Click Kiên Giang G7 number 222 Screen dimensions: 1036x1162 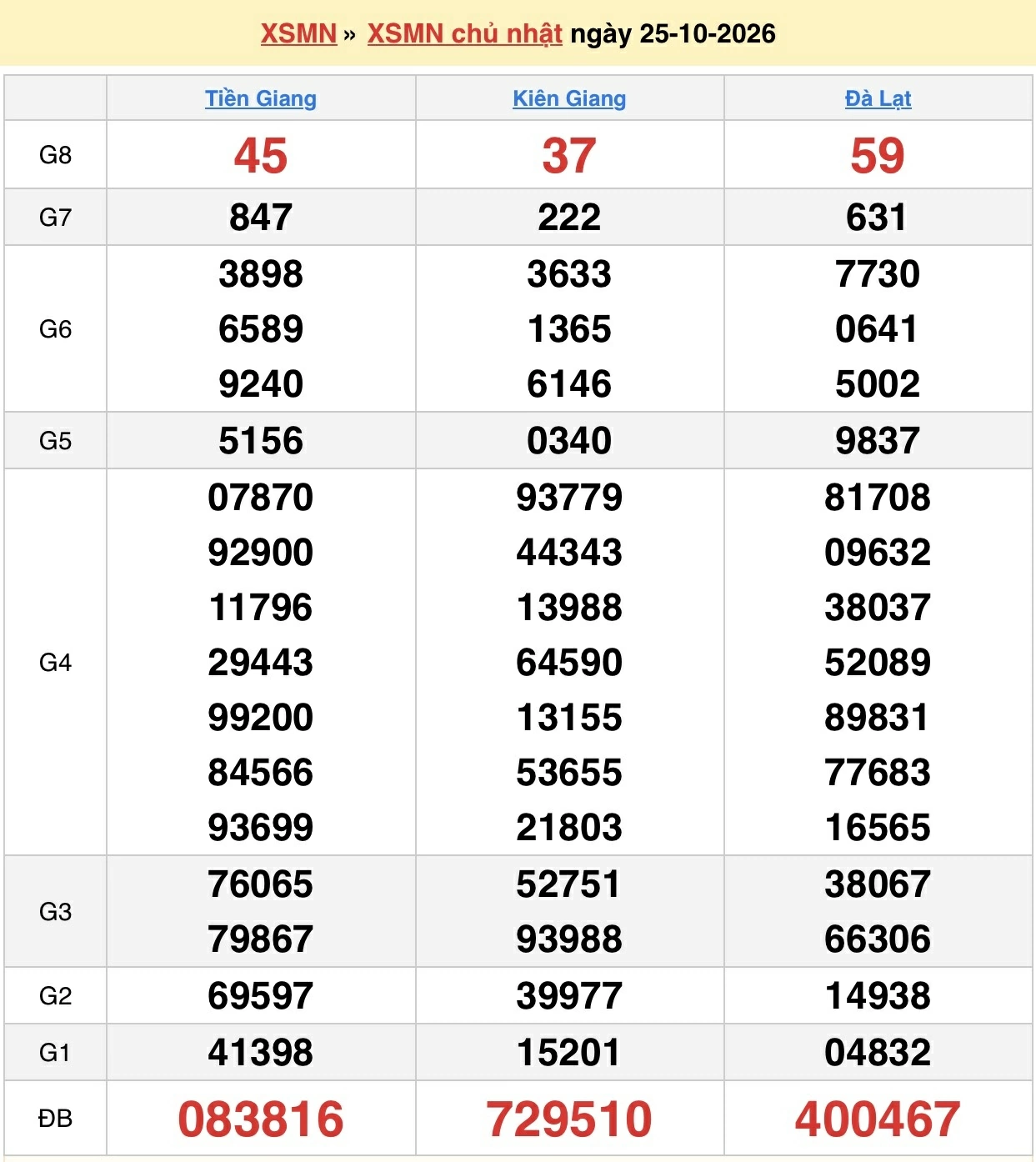tap(569, 218)
